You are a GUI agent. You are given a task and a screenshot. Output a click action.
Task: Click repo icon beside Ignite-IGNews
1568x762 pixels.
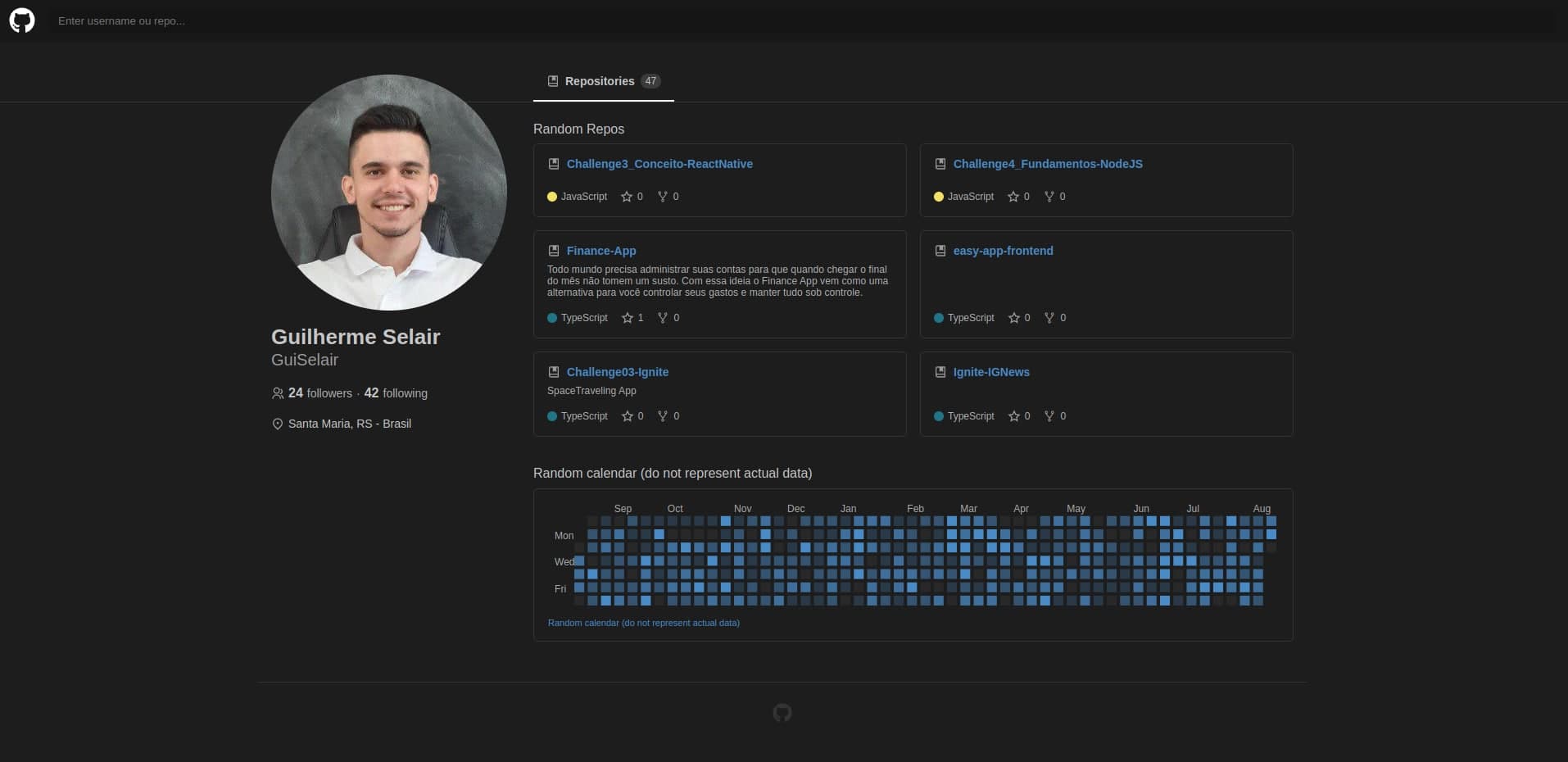940,372
